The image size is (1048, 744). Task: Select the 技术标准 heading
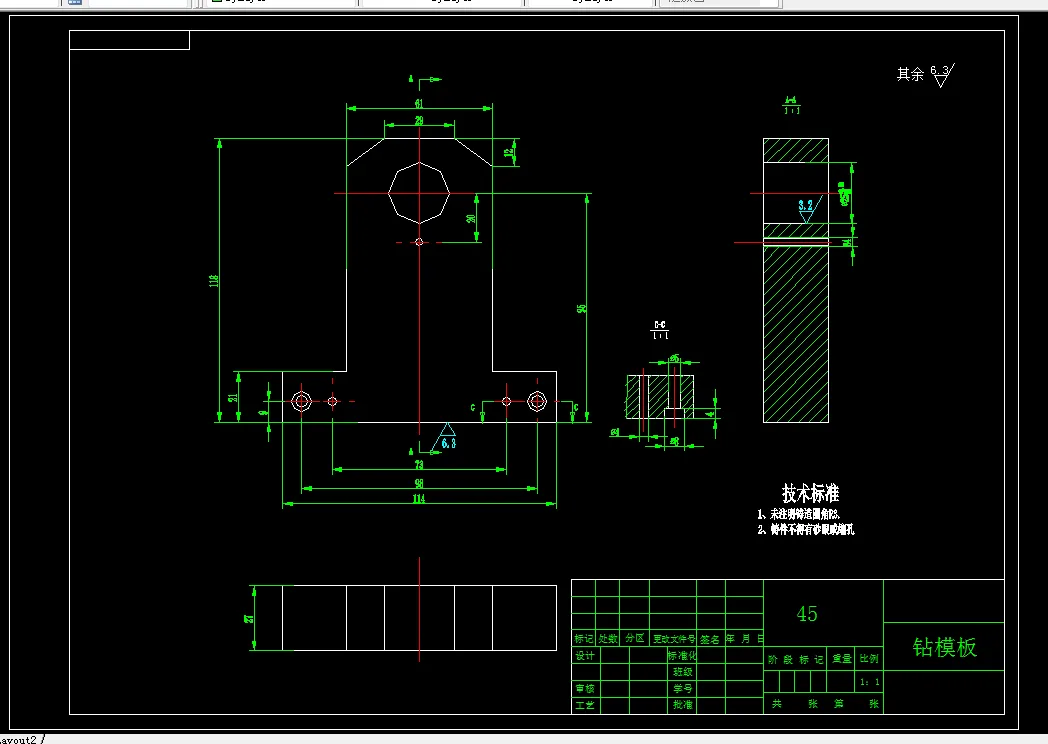810,493
